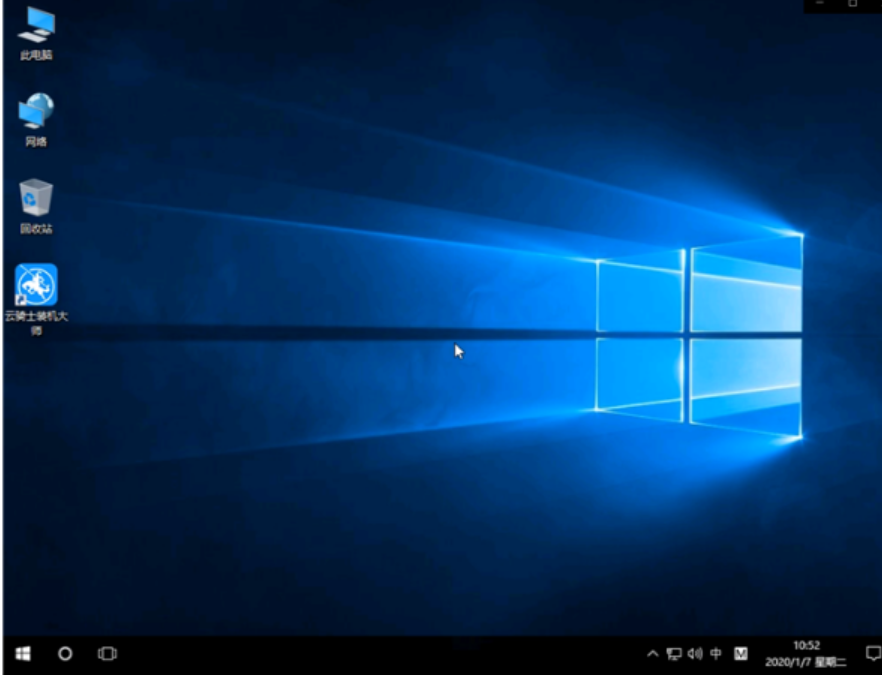This screenshot has height=675, width=882.
Task: Open the speaker volume tray icon
Action: coord(694,653)
